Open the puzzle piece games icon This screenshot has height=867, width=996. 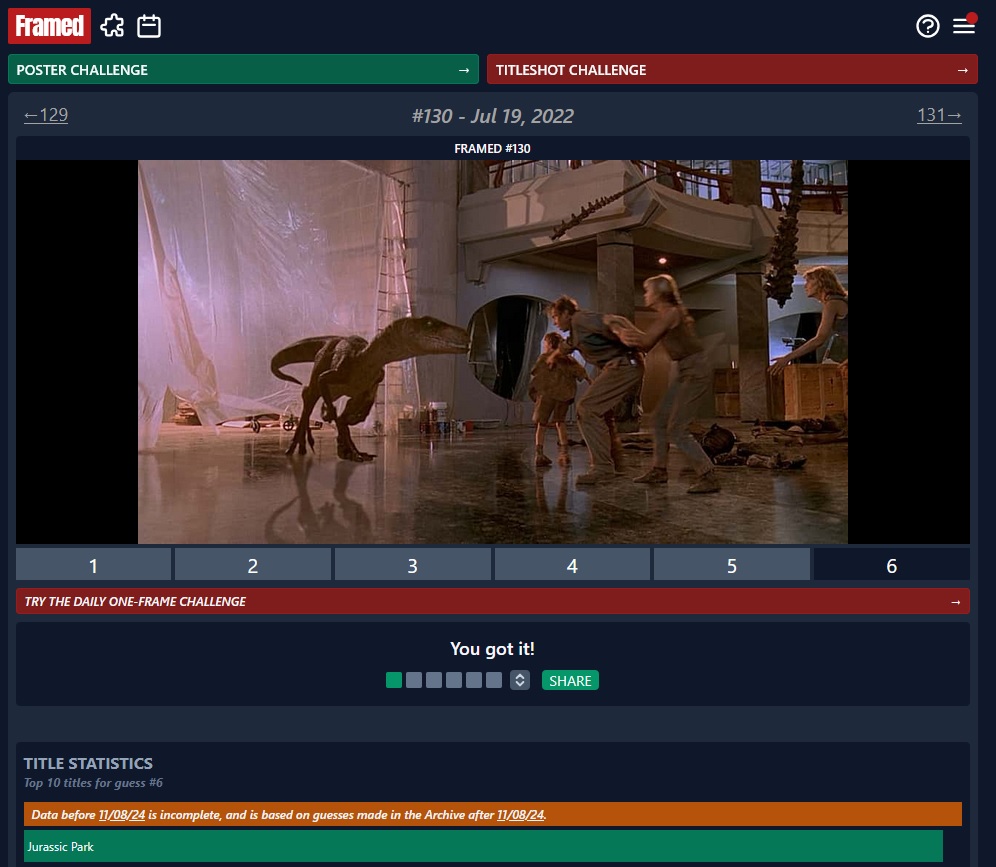coord(112,26)
